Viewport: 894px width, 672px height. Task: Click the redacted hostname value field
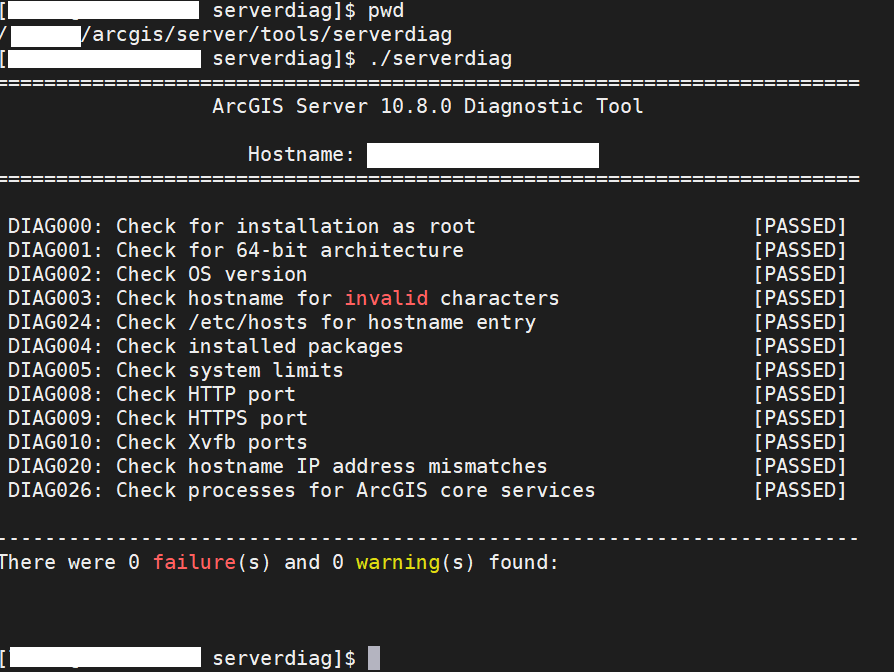pyautogui.click(x=482, y=155)
